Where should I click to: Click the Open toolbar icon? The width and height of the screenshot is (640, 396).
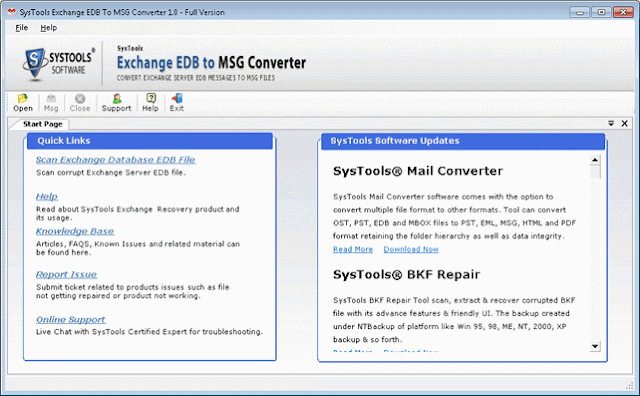[22, 102]
